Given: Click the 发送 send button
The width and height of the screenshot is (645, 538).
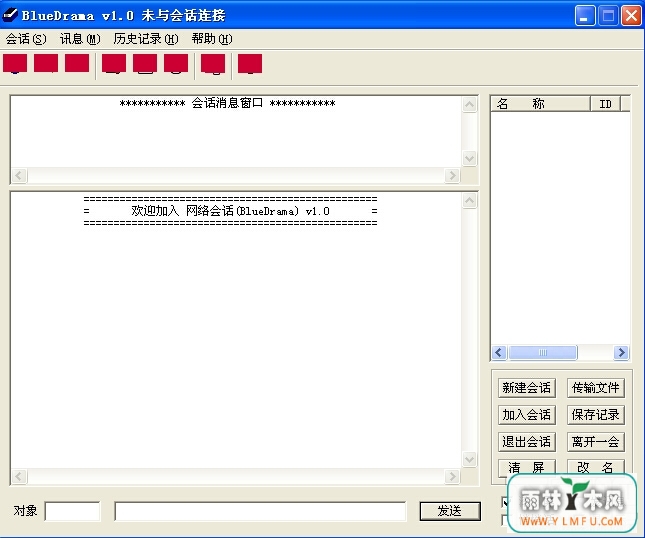Looking at the screenshot, I should (x=450, y=511).
